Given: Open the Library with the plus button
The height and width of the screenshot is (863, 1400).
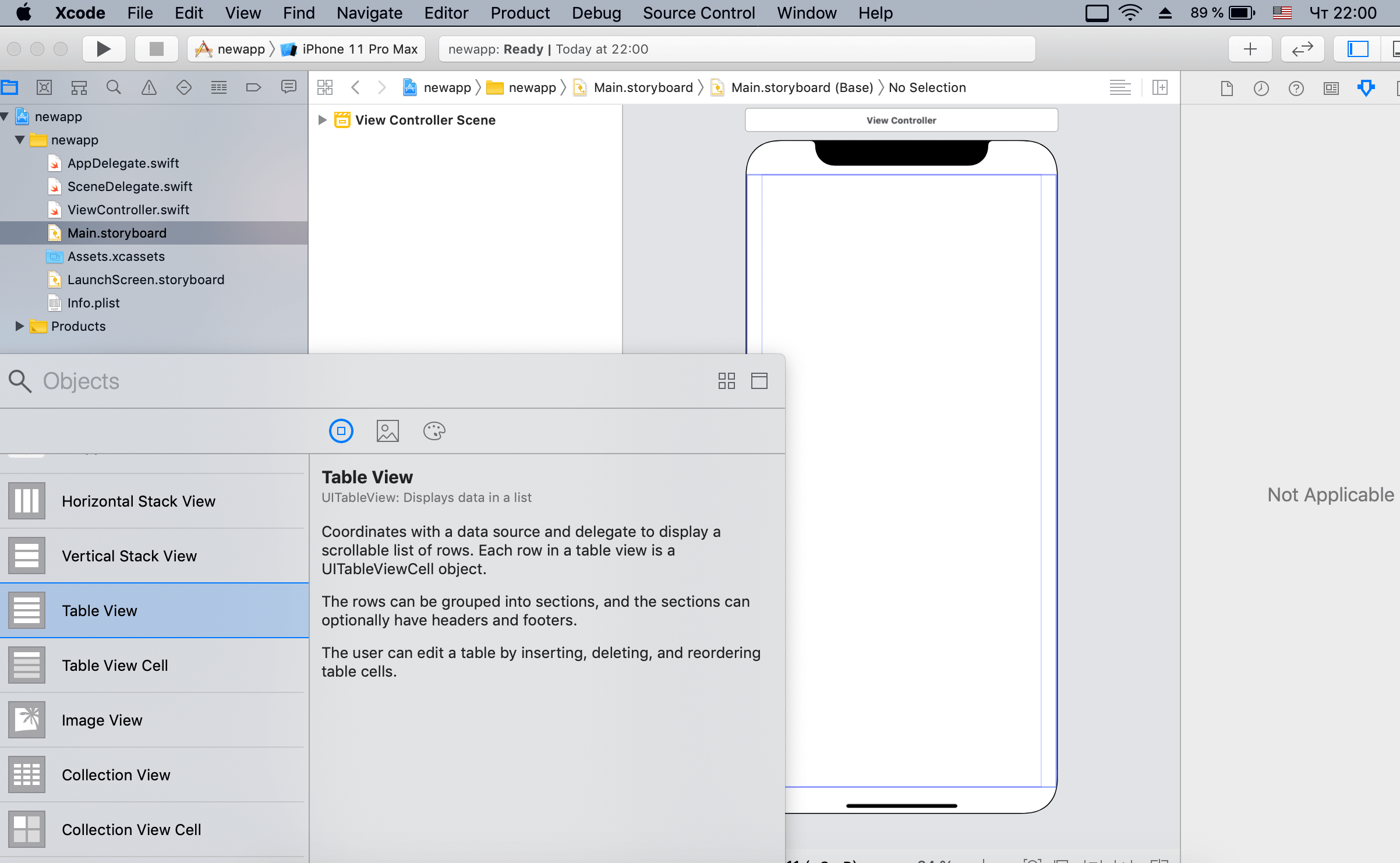Looking at the screenshot, I should tap(1250, 49).
